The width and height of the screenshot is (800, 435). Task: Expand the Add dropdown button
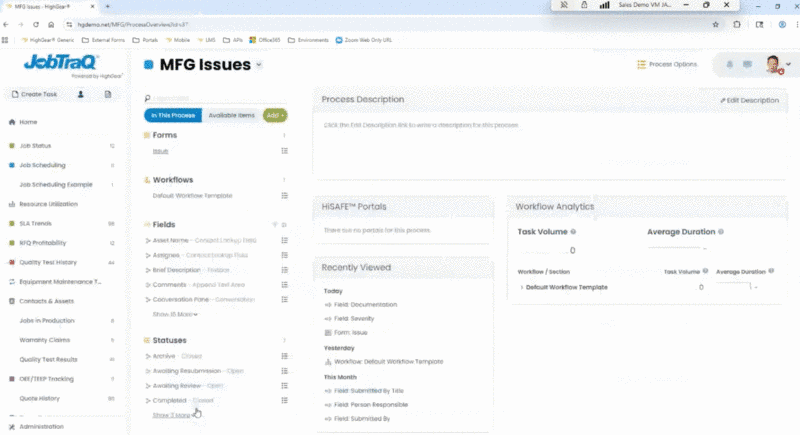pos(275,116)
